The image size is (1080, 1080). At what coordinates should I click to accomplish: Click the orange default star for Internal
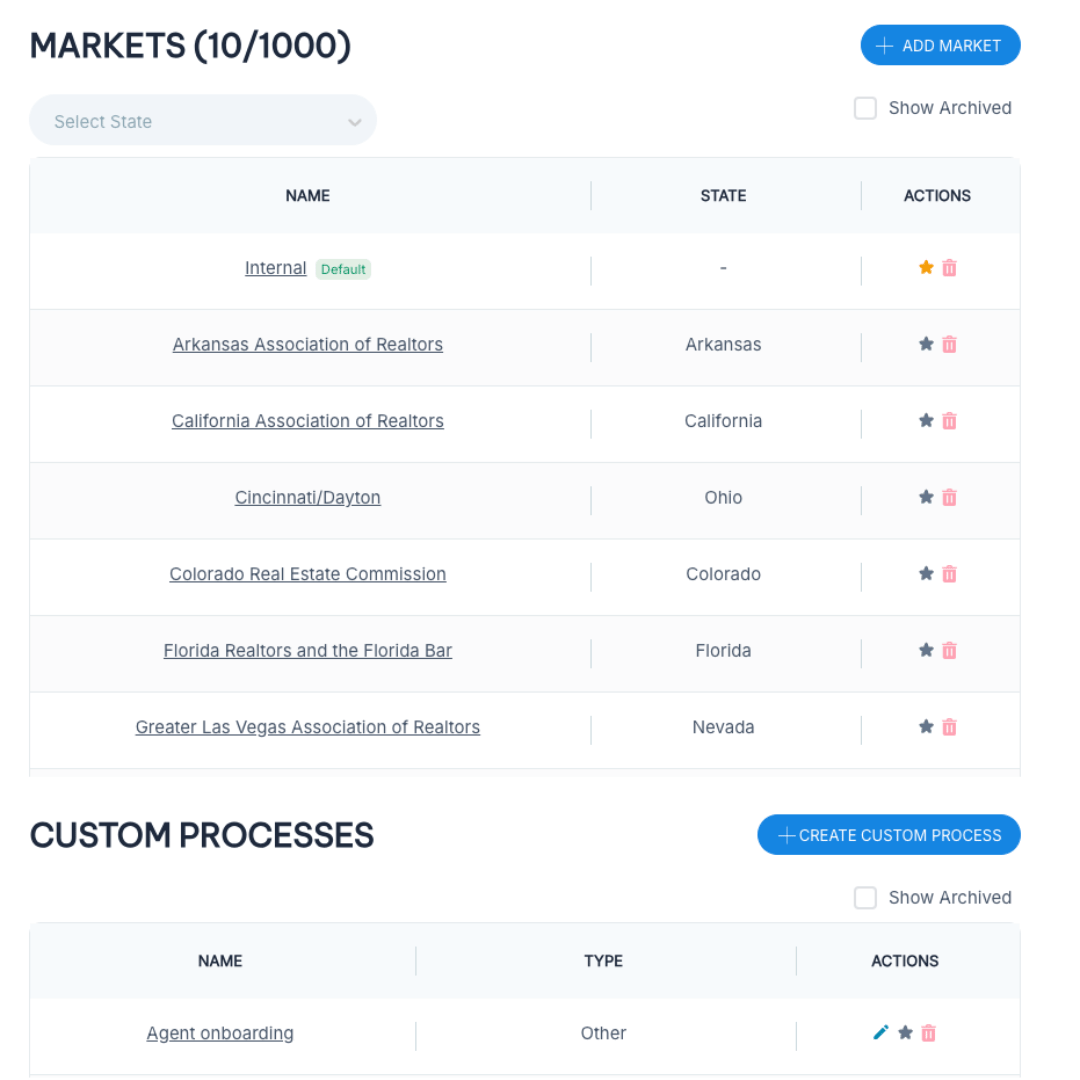point(926,268)
